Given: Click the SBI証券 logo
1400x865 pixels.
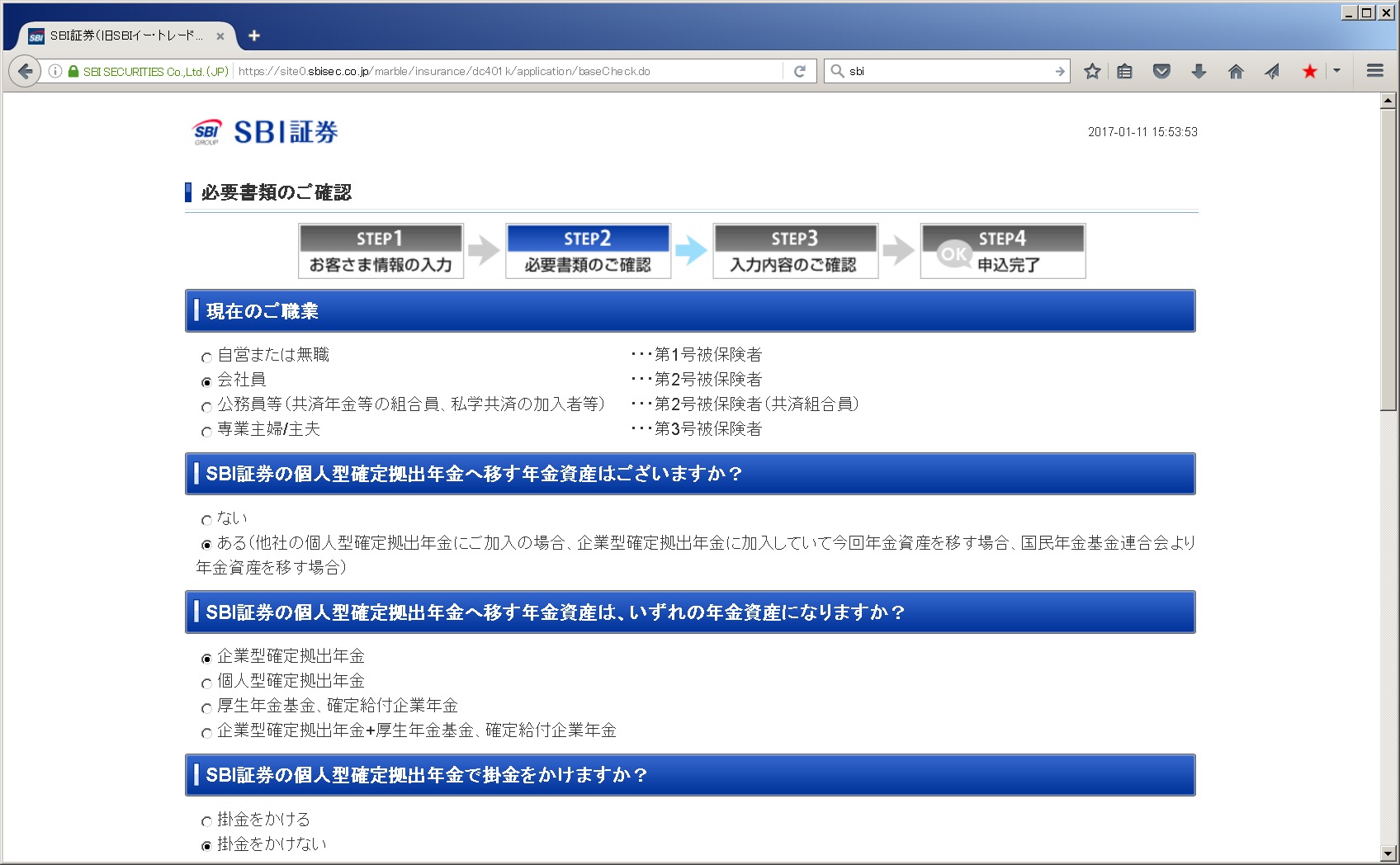Looking at the screenshot, I should click(x=265, y=132).
